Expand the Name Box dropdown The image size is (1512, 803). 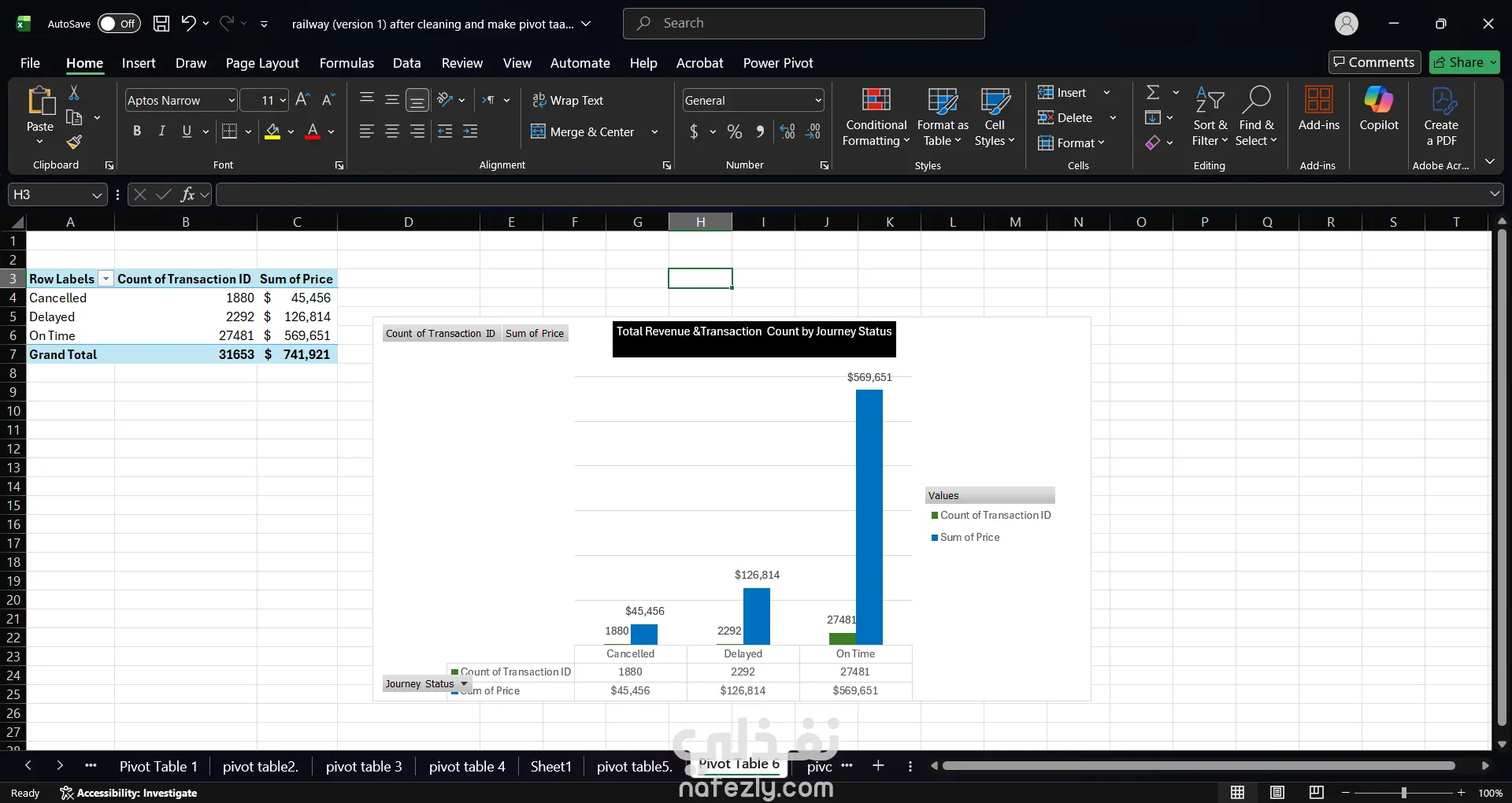click(97, 194)
